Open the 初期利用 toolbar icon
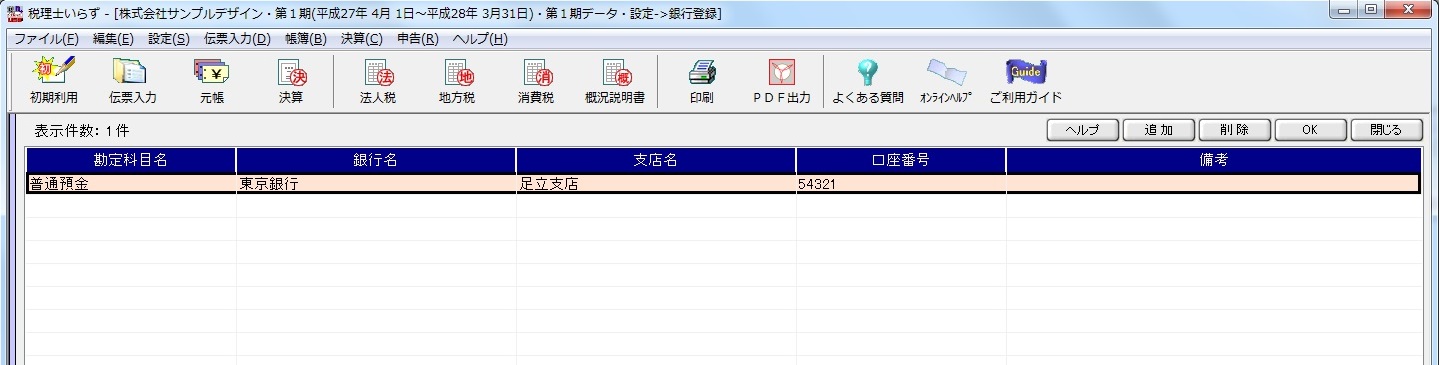1439x365 pixels. coord(53,81)
